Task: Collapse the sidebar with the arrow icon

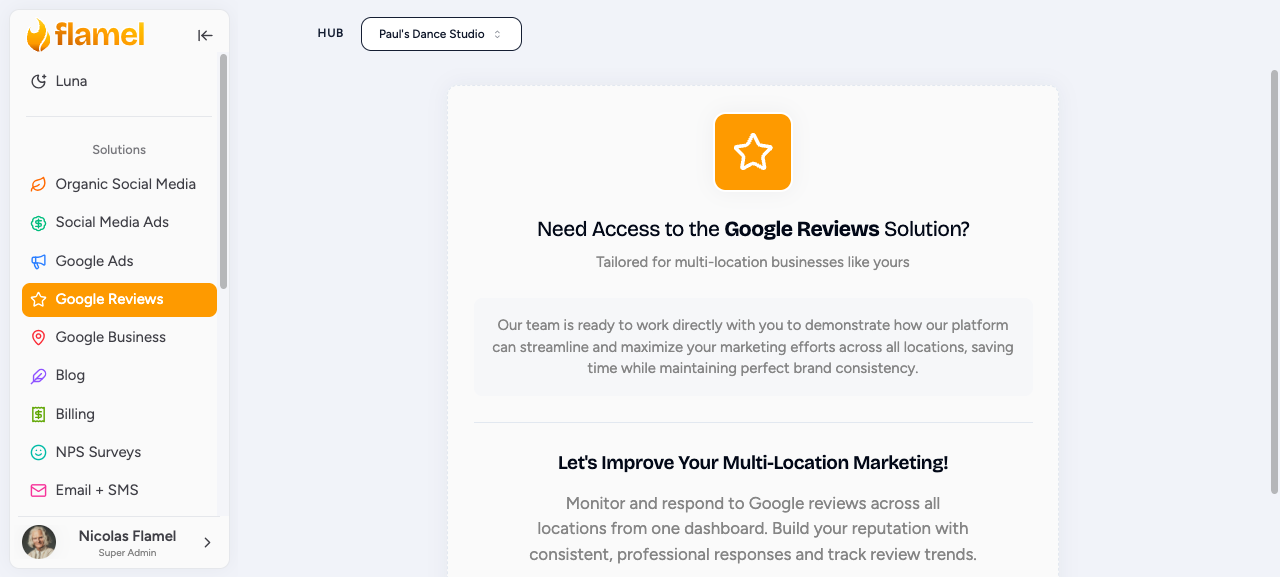Action: point(205,35)
